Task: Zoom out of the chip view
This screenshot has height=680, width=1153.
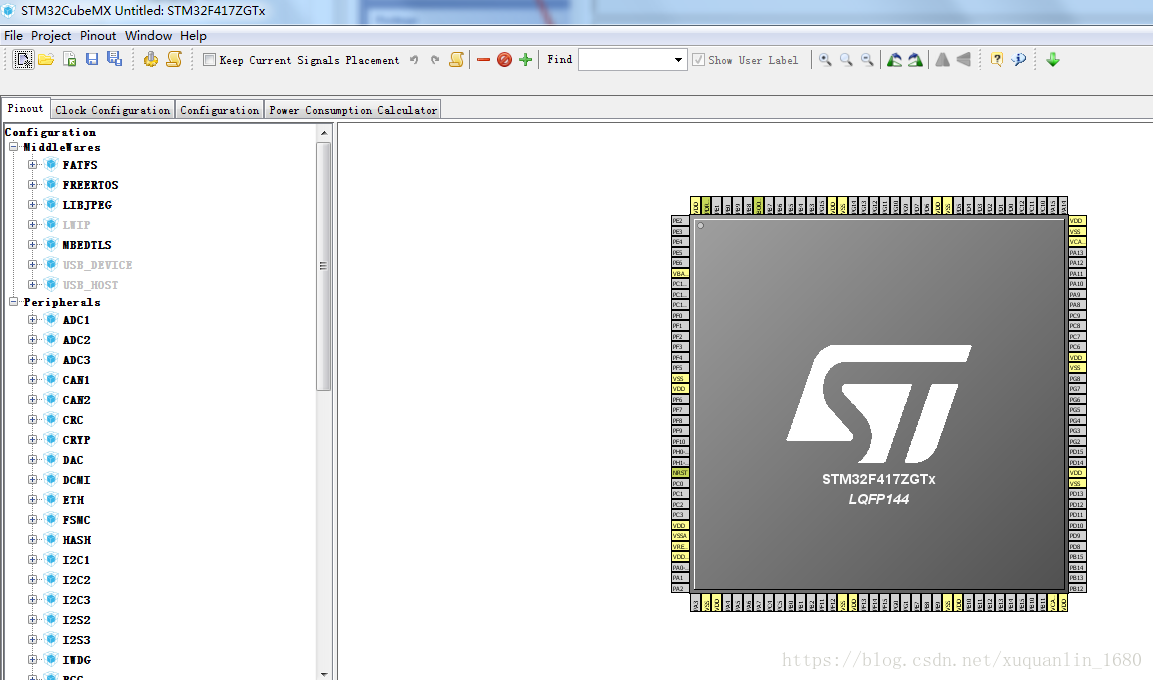Action: pyautogui.click(x=868, y=60)
